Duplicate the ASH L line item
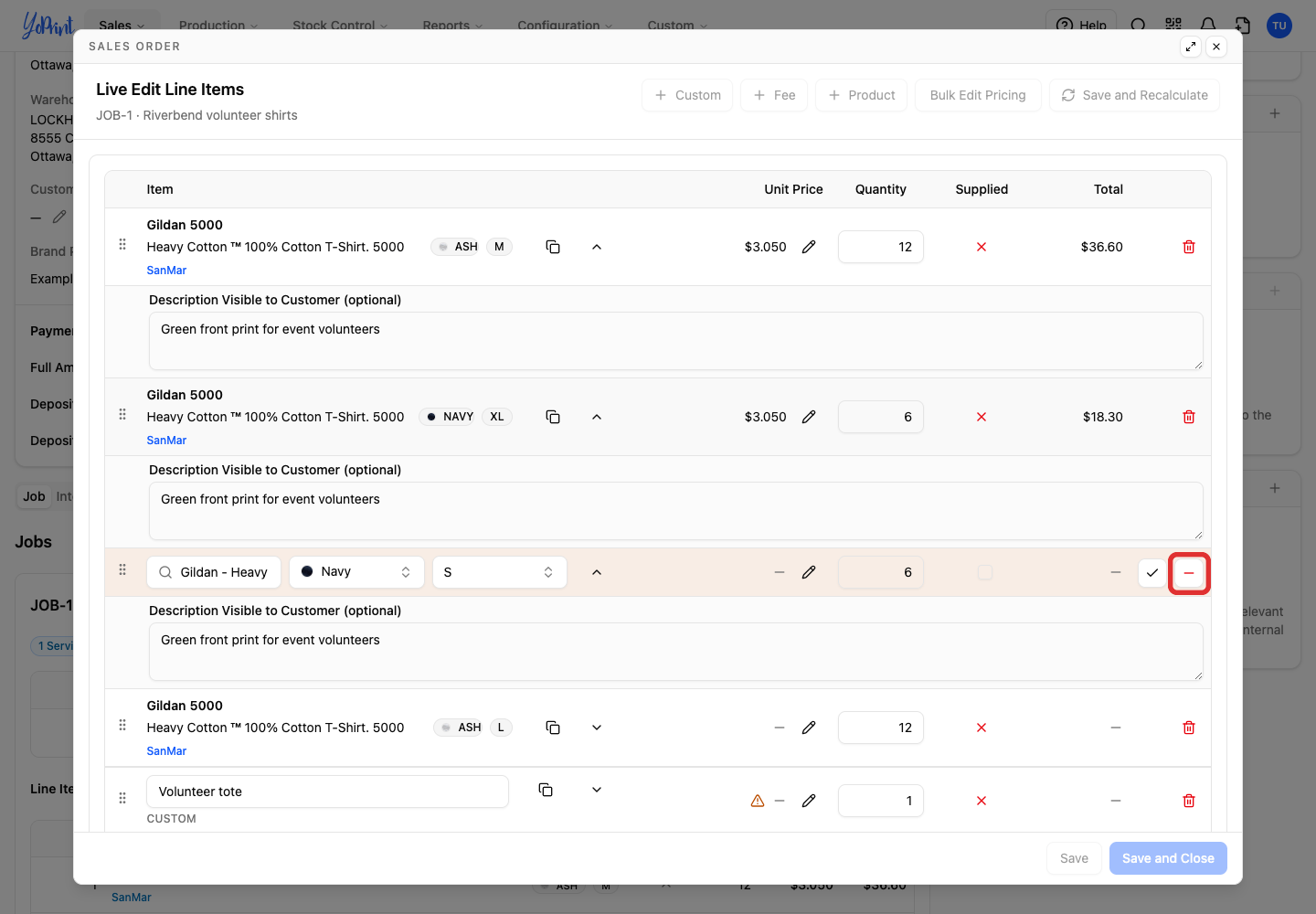Image resolution: width=1316 pixels, height=914 pixels. click(x=553, y=728)
